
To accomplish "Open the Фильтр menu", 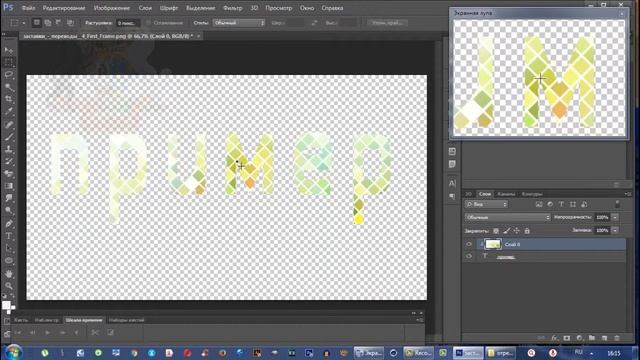I will tap(233, 8).
